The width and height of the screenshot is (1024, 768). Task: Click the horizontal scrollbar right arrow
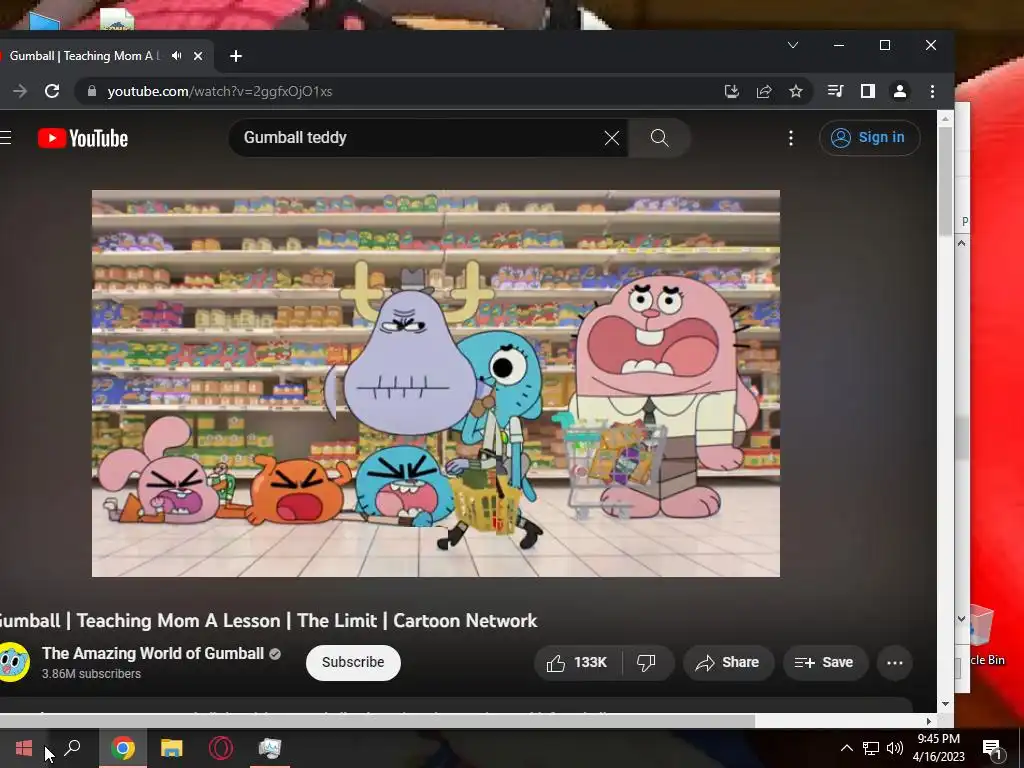[929, 721]
